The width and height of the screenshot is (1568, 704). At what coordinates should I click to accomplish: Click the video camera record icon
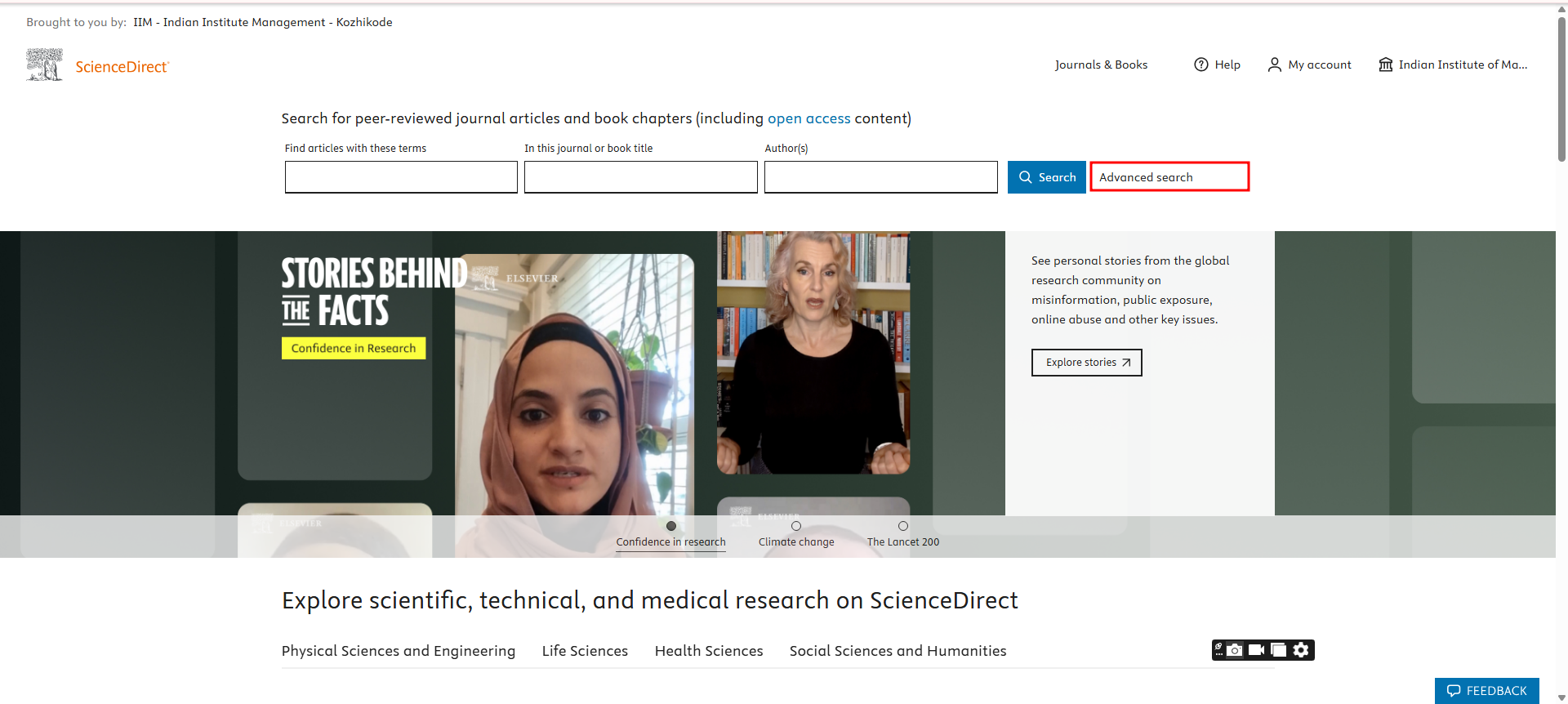(1257, 650)
